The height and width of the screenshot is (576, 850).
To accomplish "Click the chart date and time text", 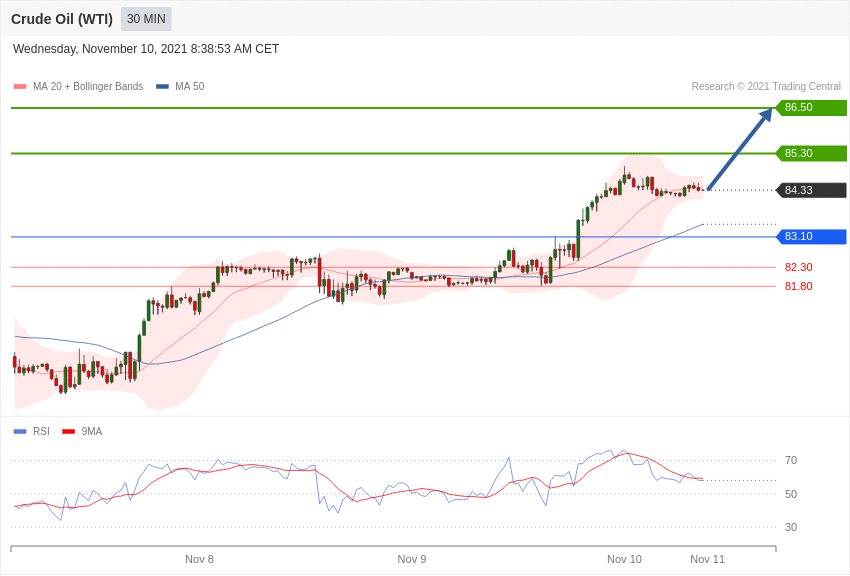I will tap(146, 49).
